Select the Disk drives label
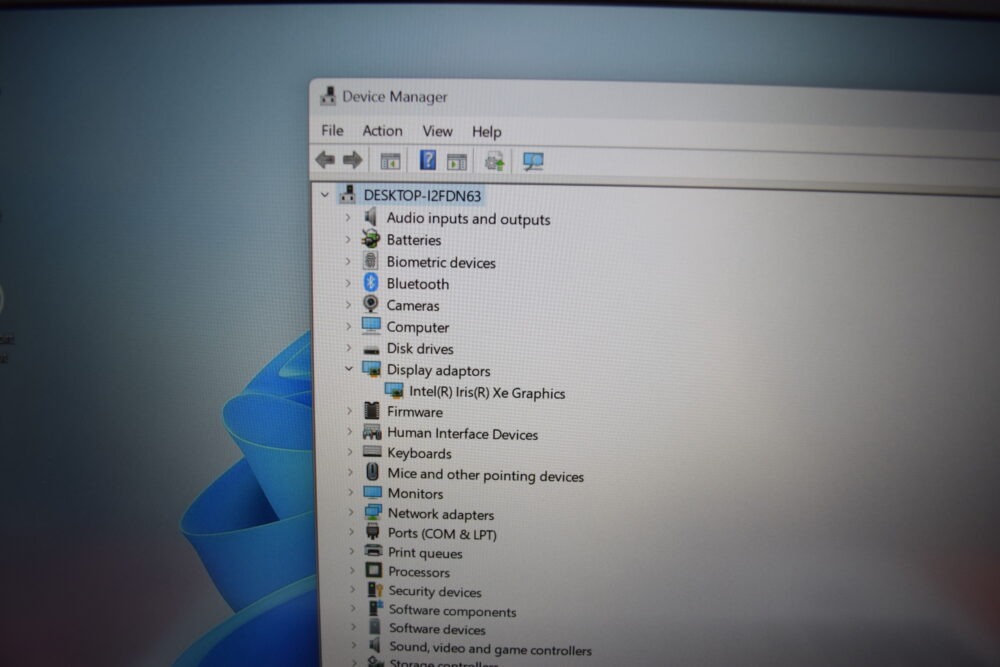Image resolution: width=1000 pixels, height=667 pixels. (x=420, y=349)
